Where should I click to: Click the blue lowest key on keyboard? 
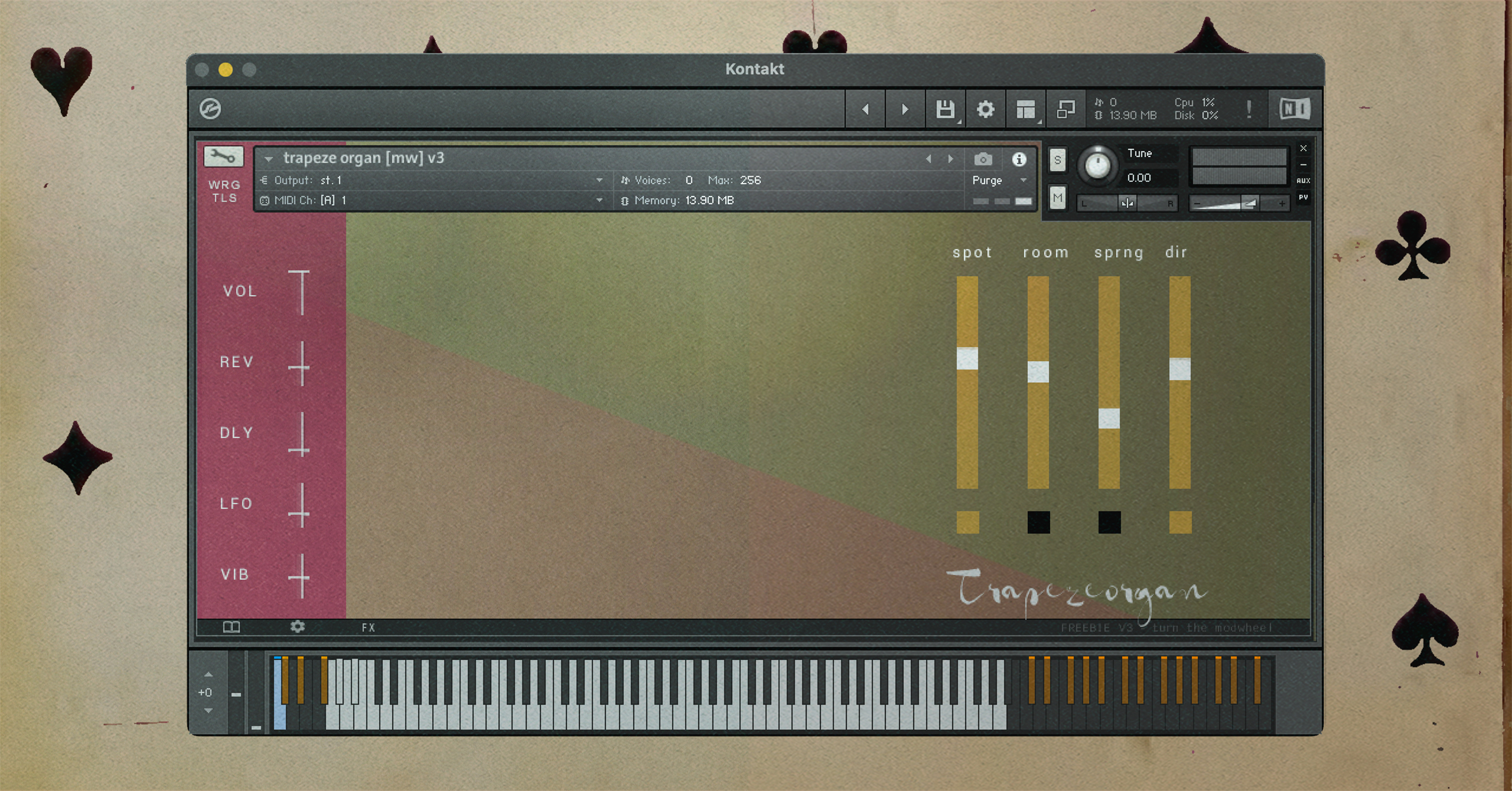[x=279, y=694]
